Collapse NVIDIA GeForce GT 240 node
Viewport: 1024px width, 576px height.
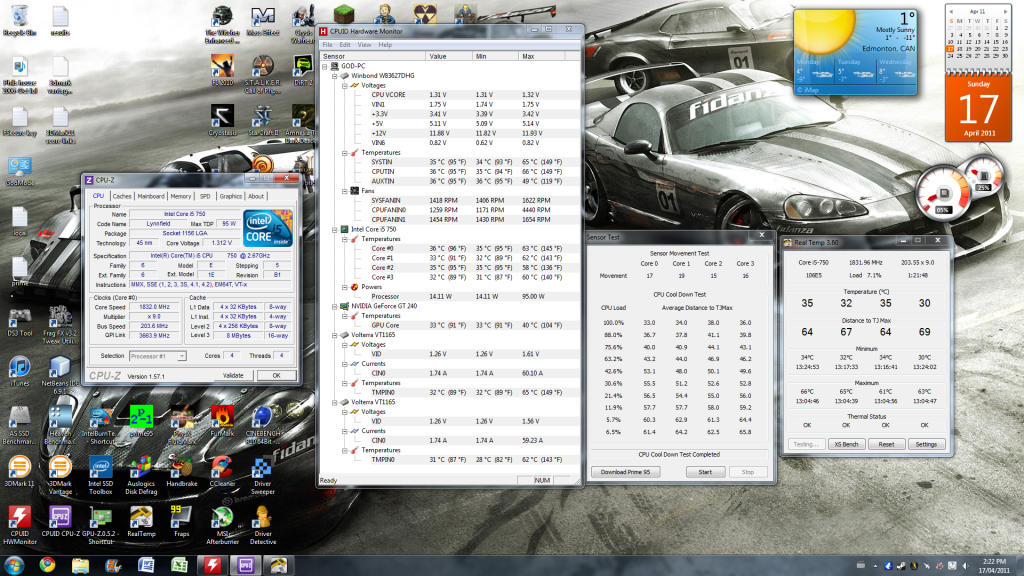(x=335, y=306)
